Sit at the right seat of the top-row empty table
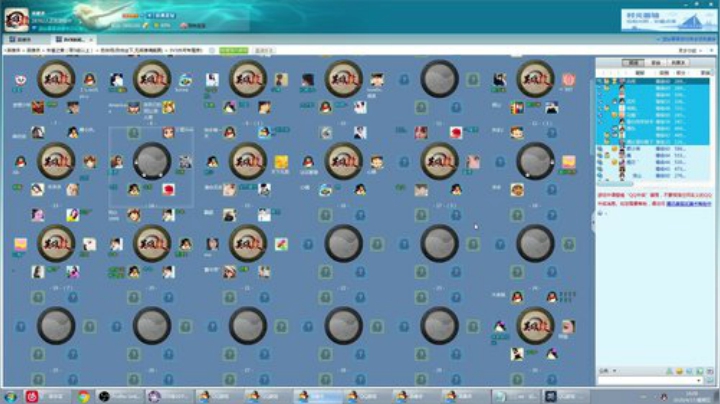The image size is (720, 404). [x=473, y=79]
